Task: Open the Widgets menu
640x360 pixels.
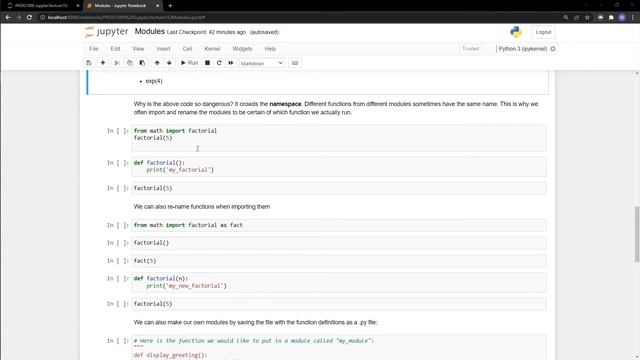Action: coord(242,49)
